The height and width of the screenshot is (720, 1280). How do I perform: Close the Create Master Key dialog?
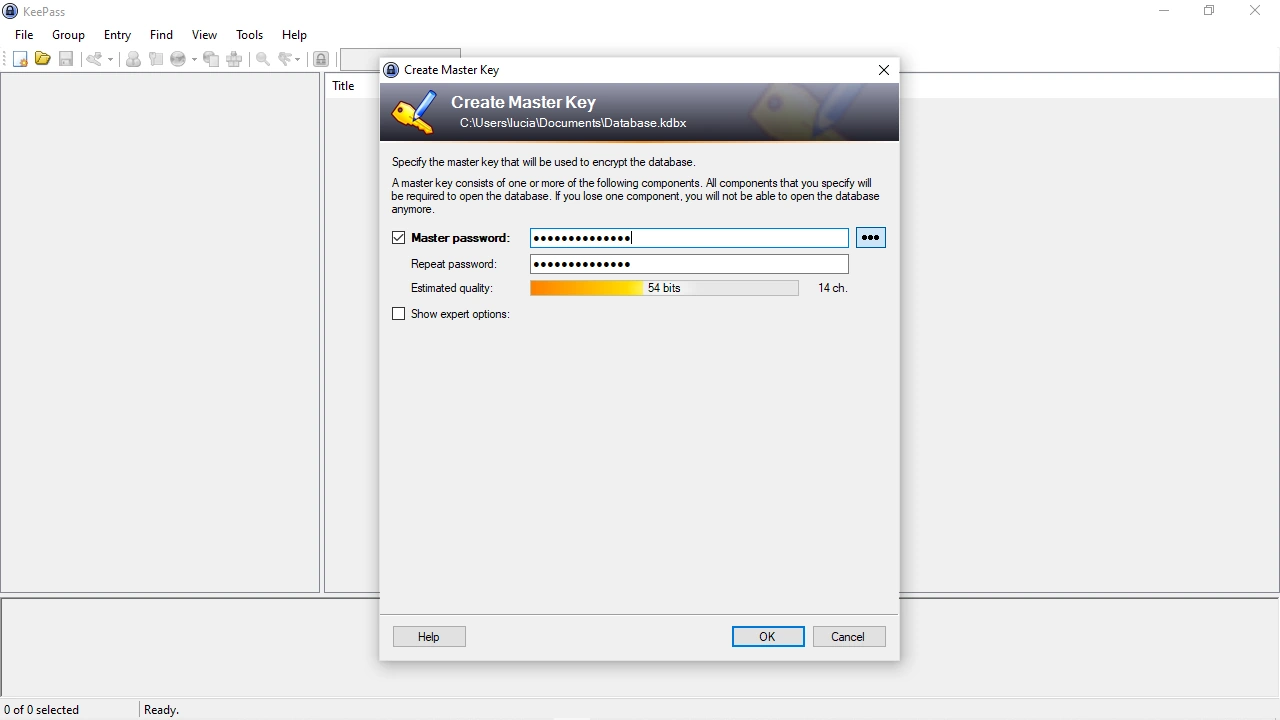(883, 70)
